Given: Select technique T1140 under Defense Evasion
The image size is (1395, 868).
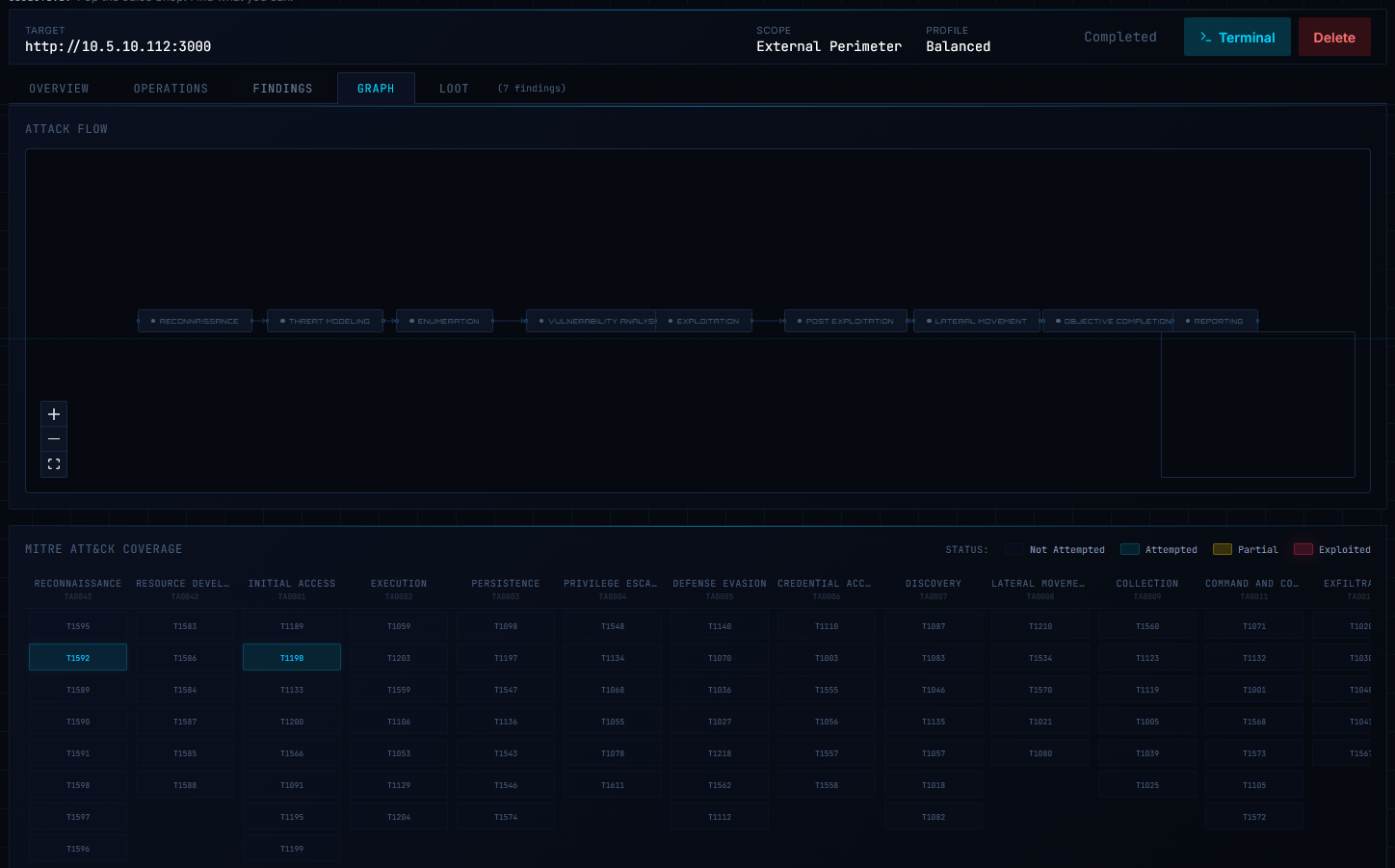Looking at the screenshot, I should click(x=720, y=625).
